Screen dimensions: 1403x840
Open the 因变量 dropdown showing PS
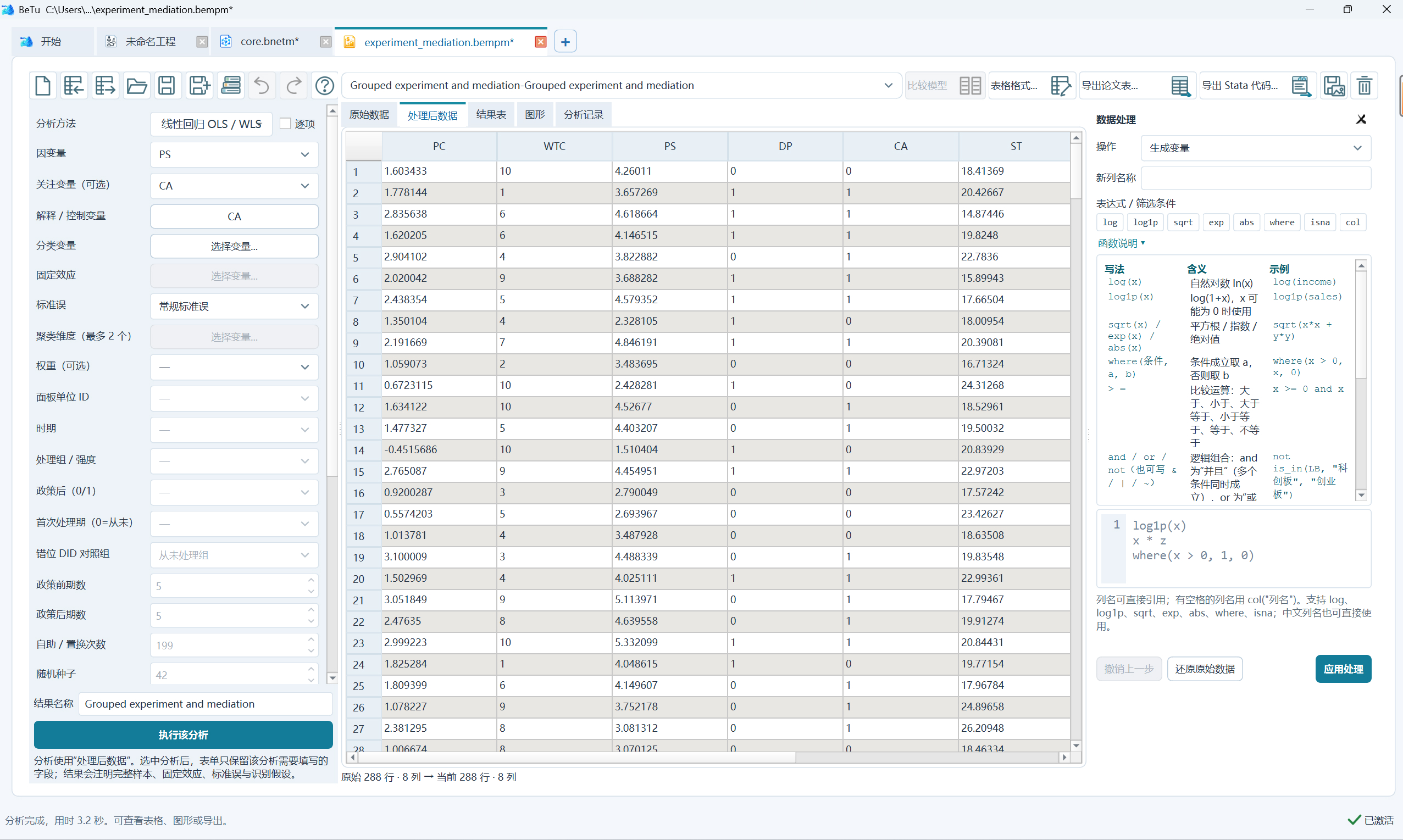(235, 154)
